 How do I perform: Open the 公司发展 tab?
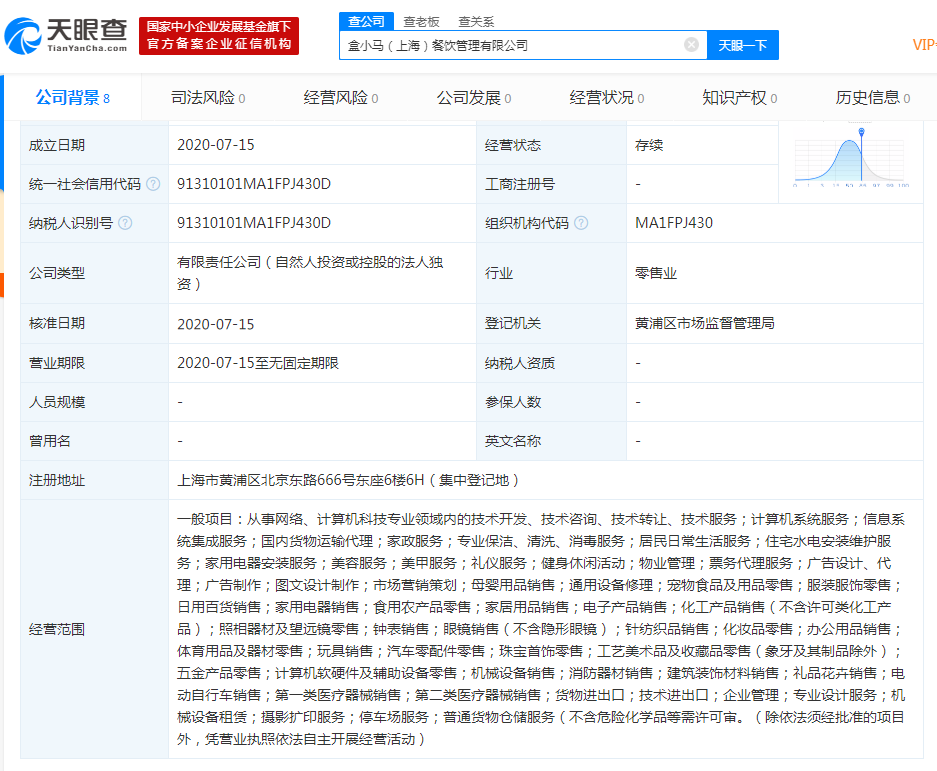[474, 97]
